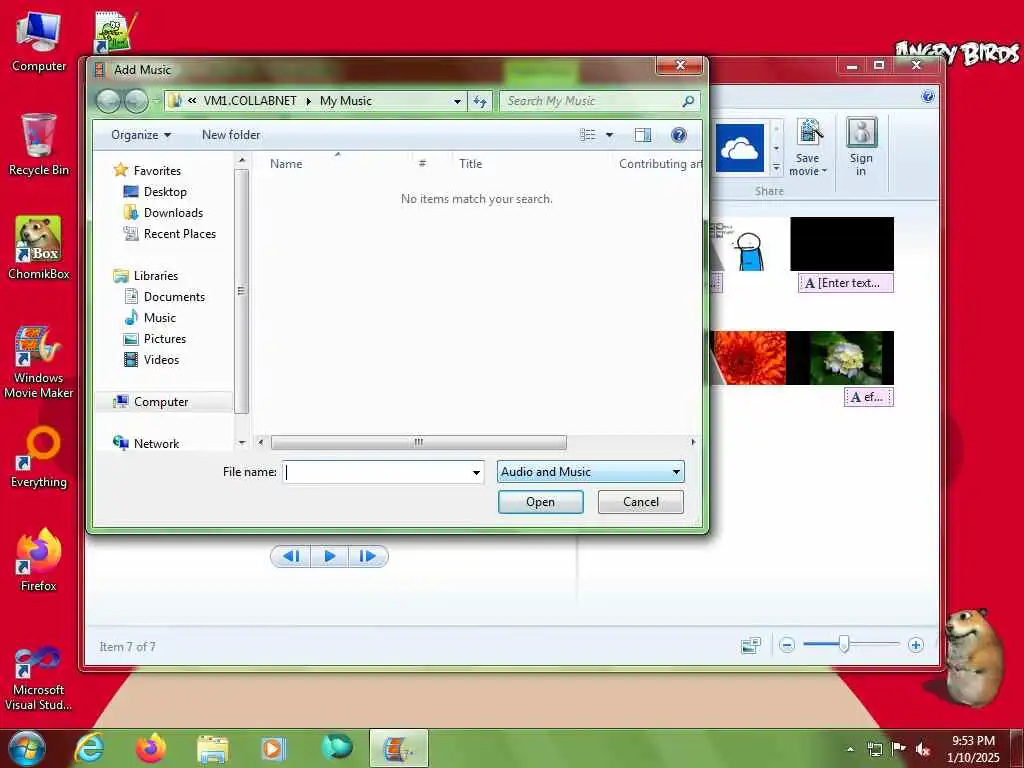This screenshot has height=768, width=1024.
Task: Click the zoom in plus icon in Movie Maker
Action: (x=916, y=645)
